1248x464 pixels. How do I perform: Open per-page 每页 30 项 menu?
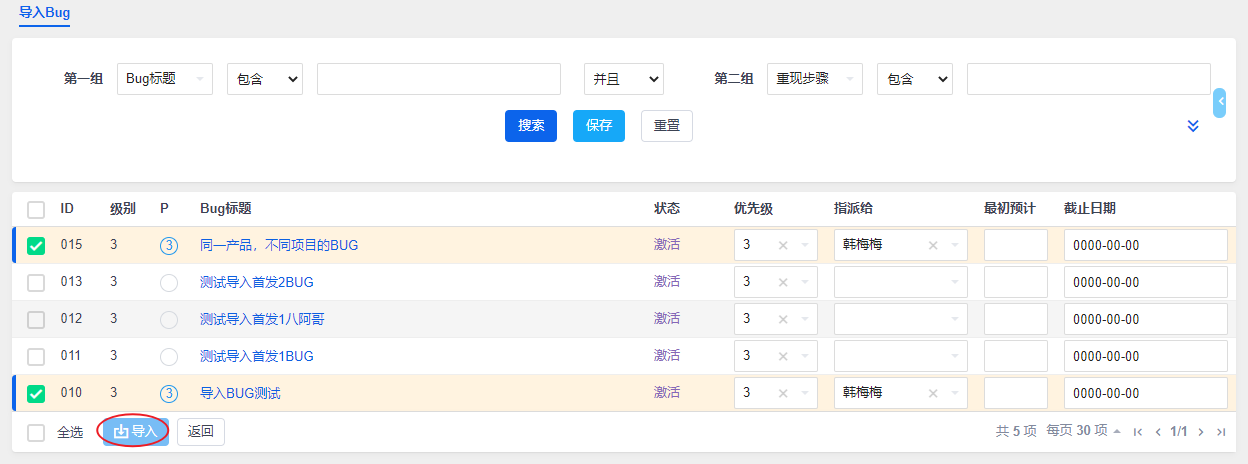click(1082, 431)
